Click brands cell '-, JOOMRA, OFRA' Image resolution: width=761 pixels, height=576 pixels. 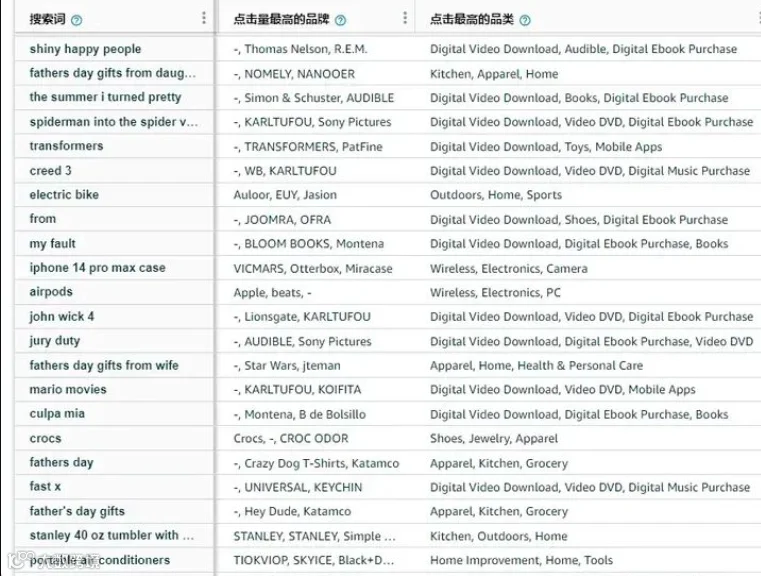[282, 220]
